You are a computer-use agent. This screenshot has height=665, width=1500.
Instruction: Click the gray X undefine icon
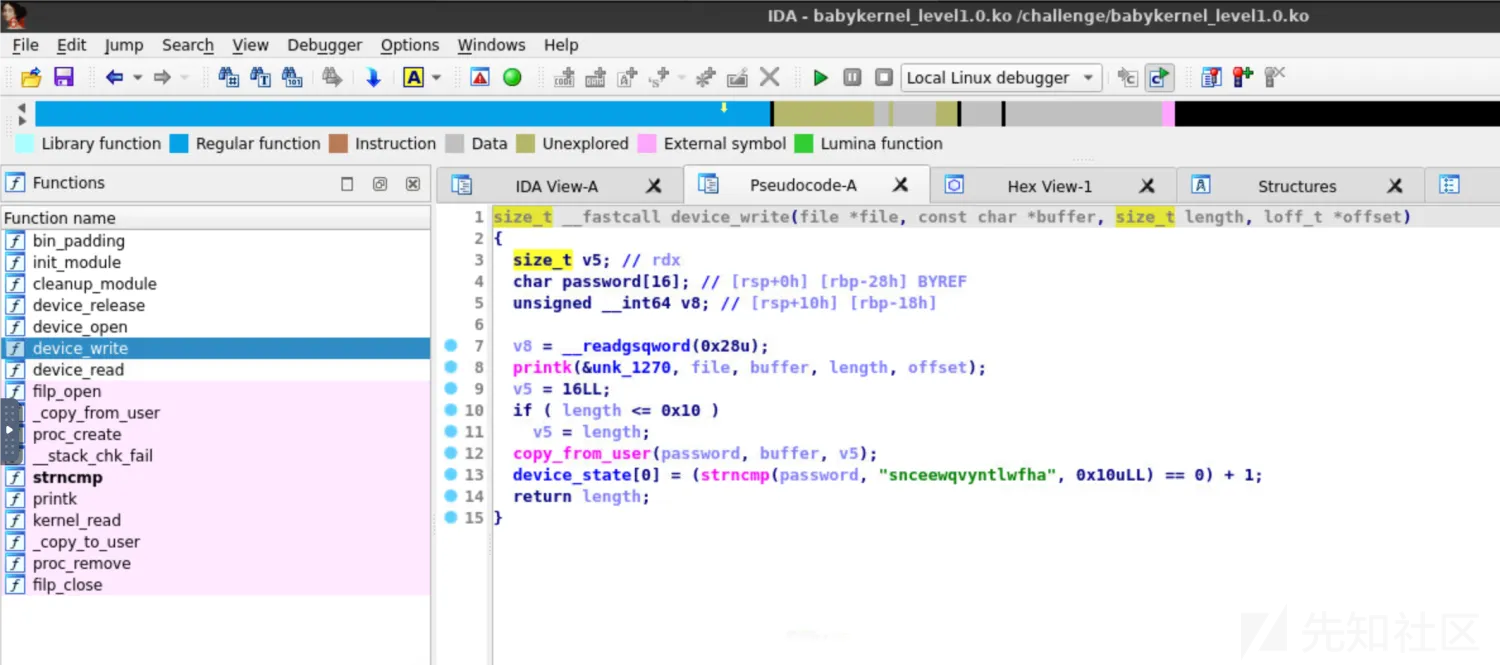[x=770, y=77]
